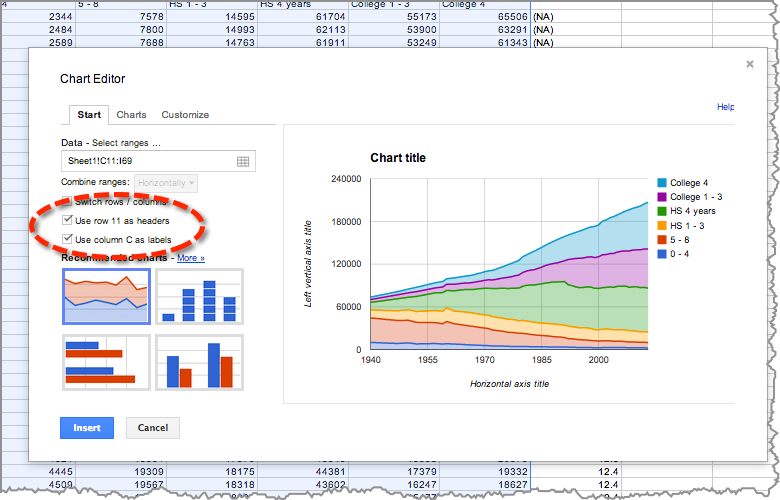Click the blue Insert button
The image size is (780, 500).
pyautogui.click(x=87, y=428)
